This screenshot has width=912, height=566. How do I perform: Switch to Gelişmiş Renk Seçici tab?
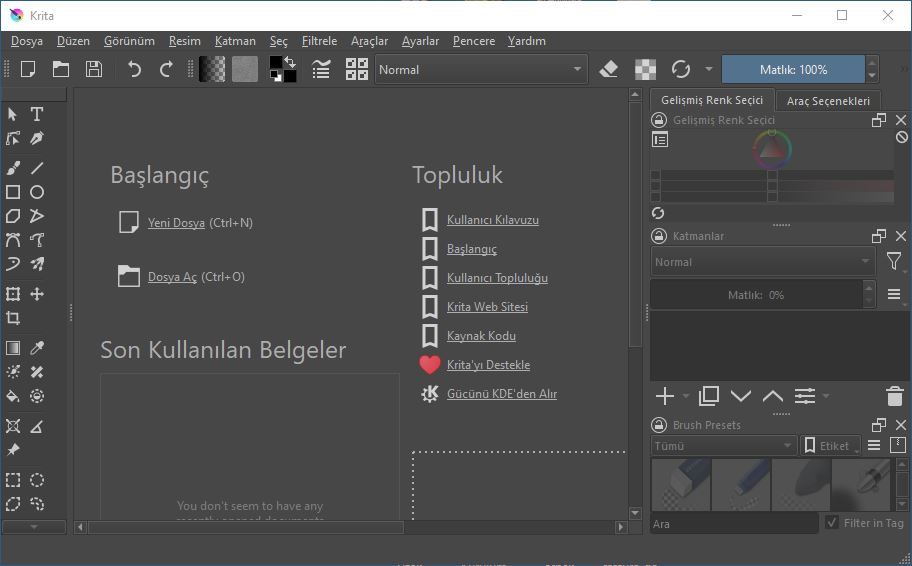712,99
